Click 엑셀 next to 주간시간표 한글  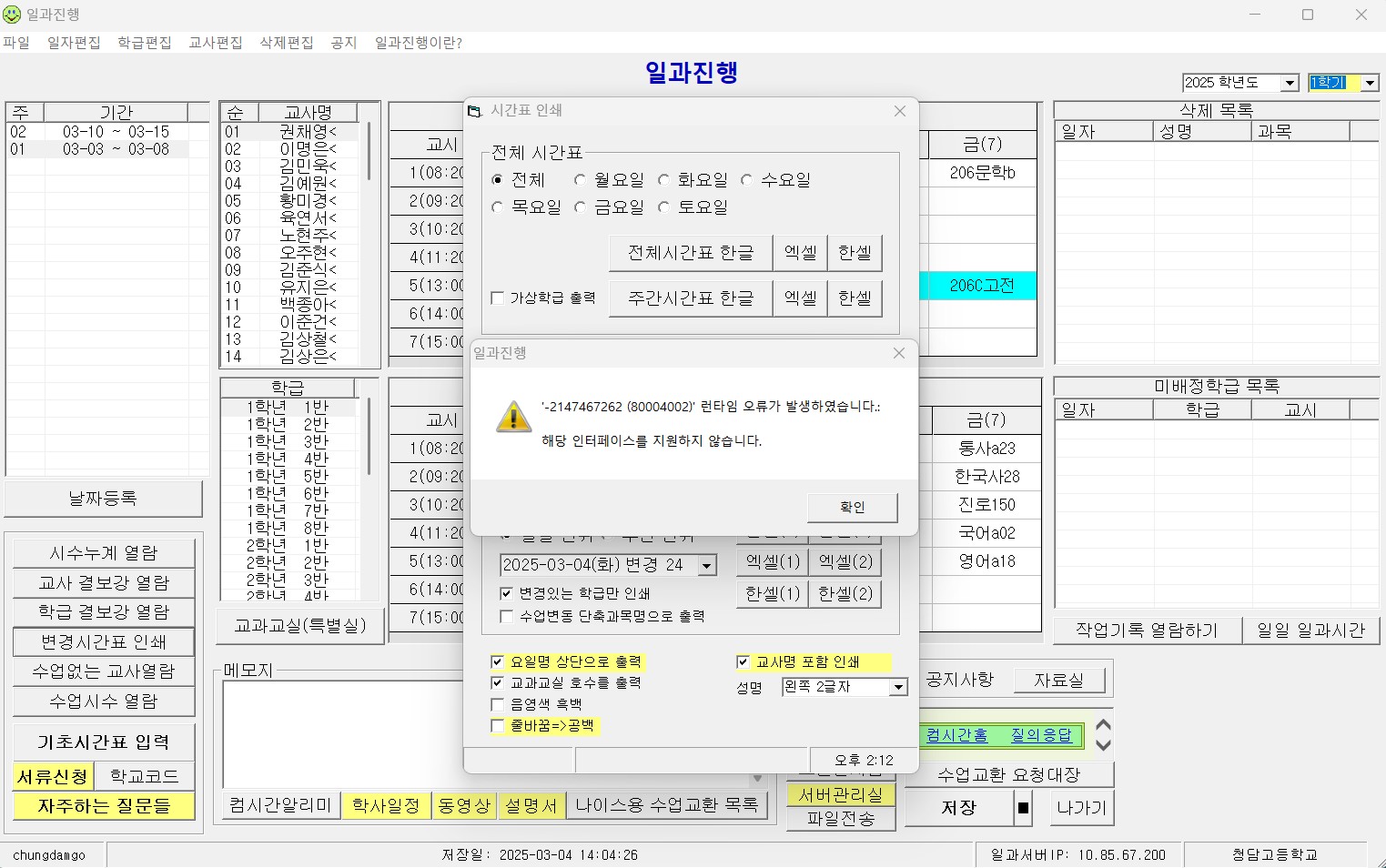coord(800,298)
